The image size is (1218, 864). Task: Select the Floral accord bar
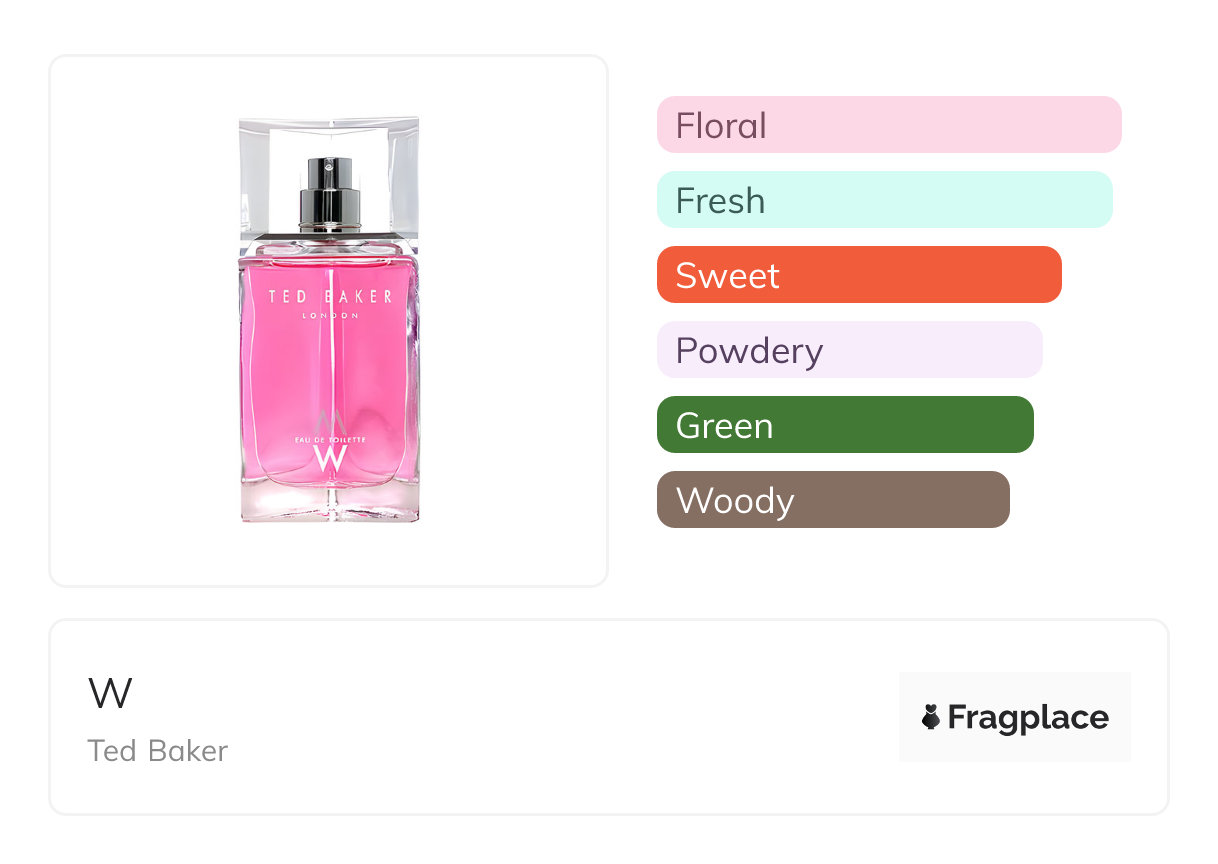888,125
